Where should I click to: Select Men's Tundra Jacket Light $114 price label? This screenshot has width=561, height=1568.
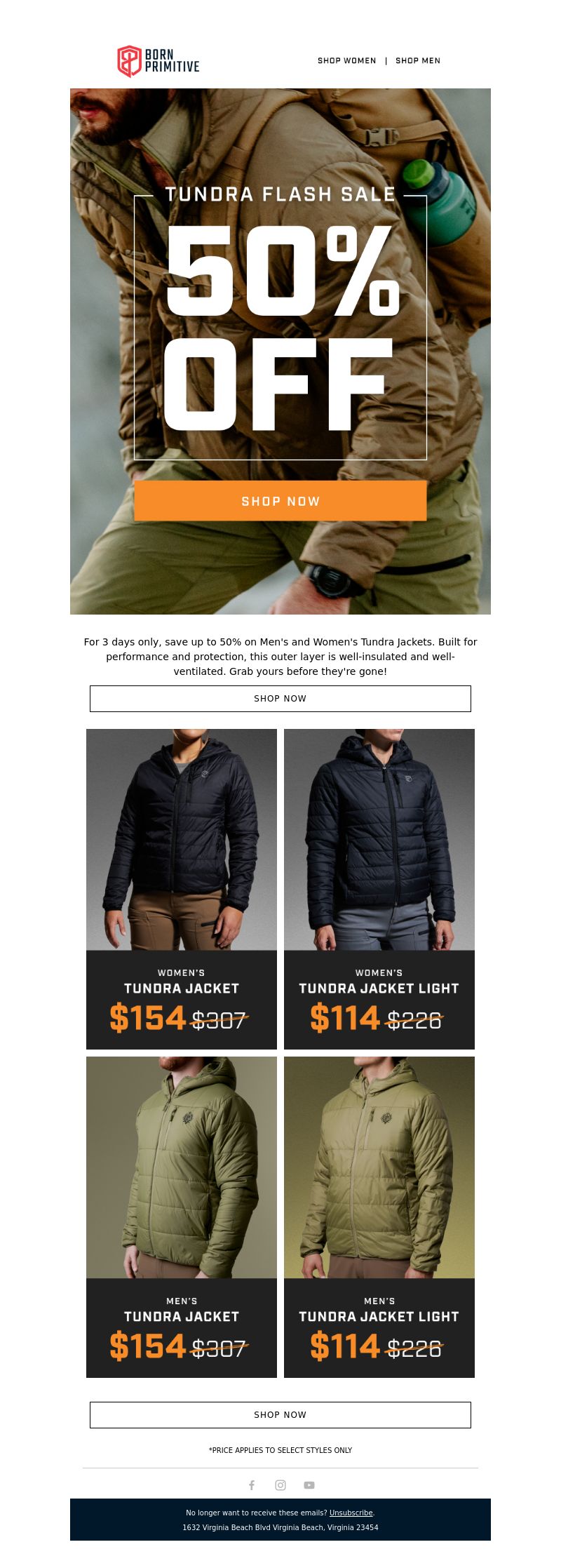345,1346
